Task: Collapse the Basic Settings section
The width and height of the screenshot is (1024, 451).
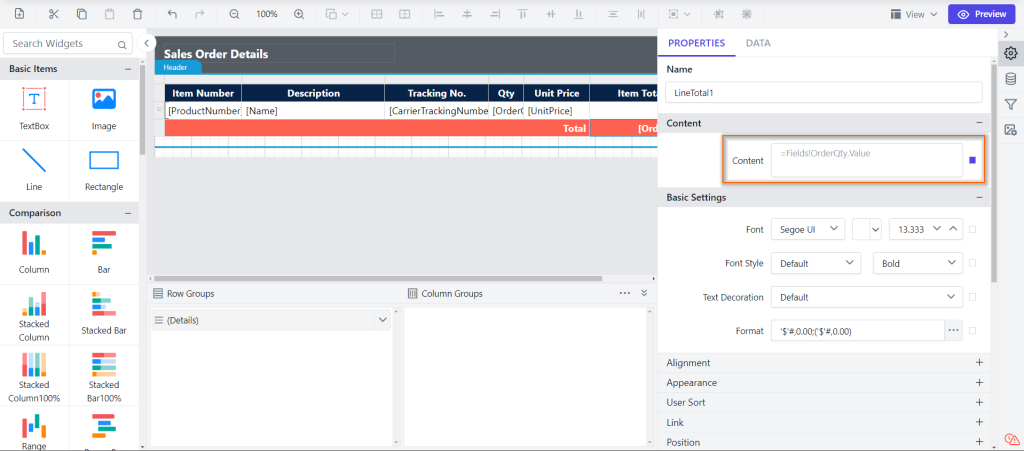Action: 979,197
